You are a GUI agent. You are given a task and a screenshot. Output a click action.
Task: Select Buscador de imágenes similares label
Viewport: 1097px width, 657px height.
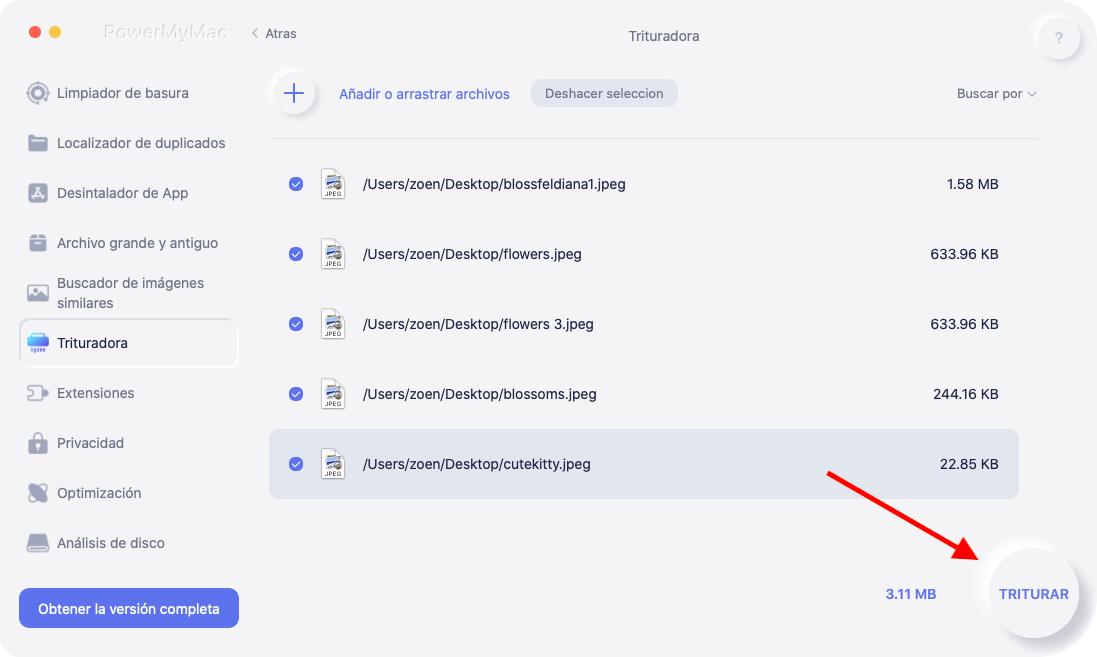click(130, 293)
